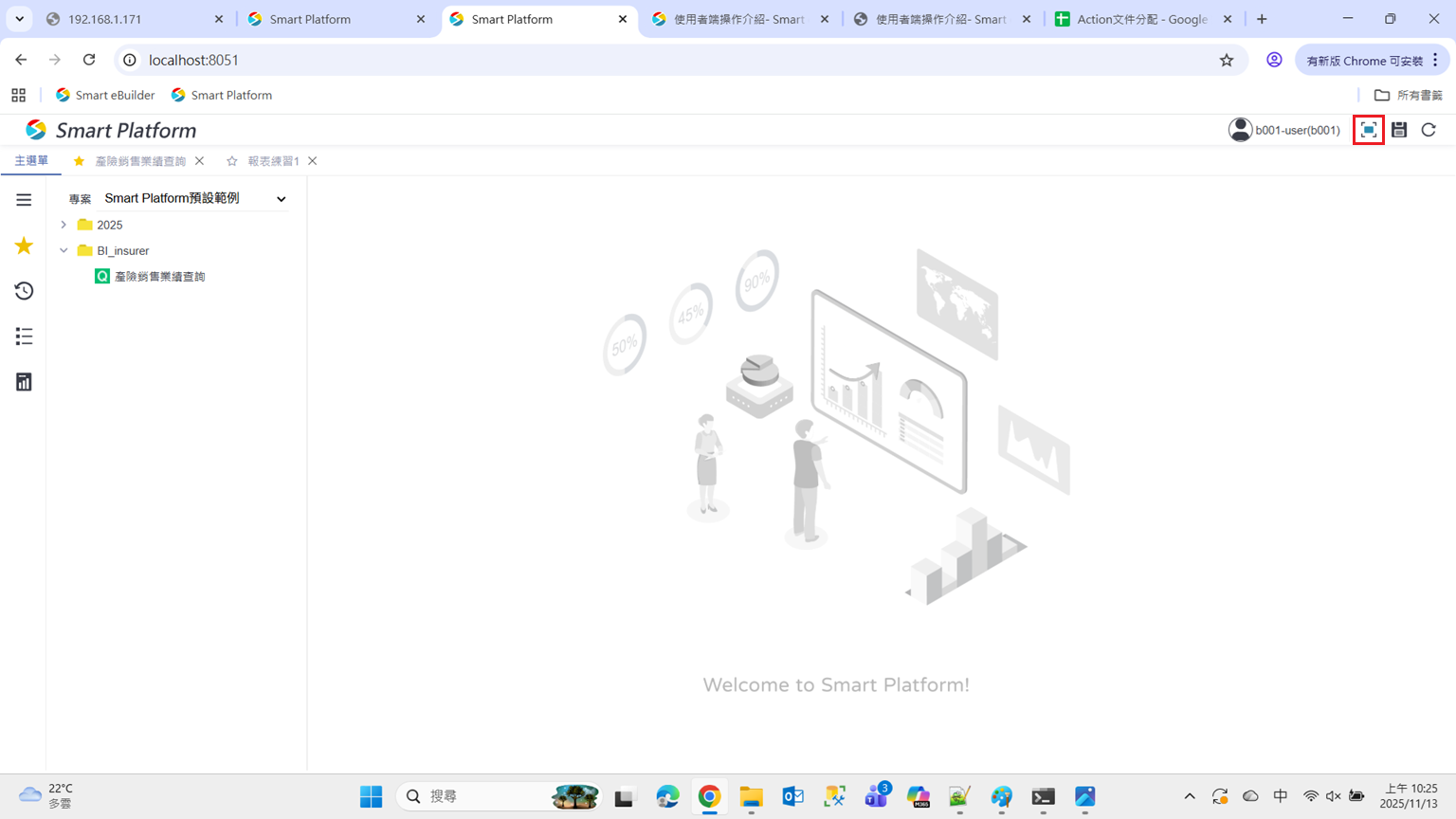Switch to the 報表練習1 tab

(x=273, y=161)
